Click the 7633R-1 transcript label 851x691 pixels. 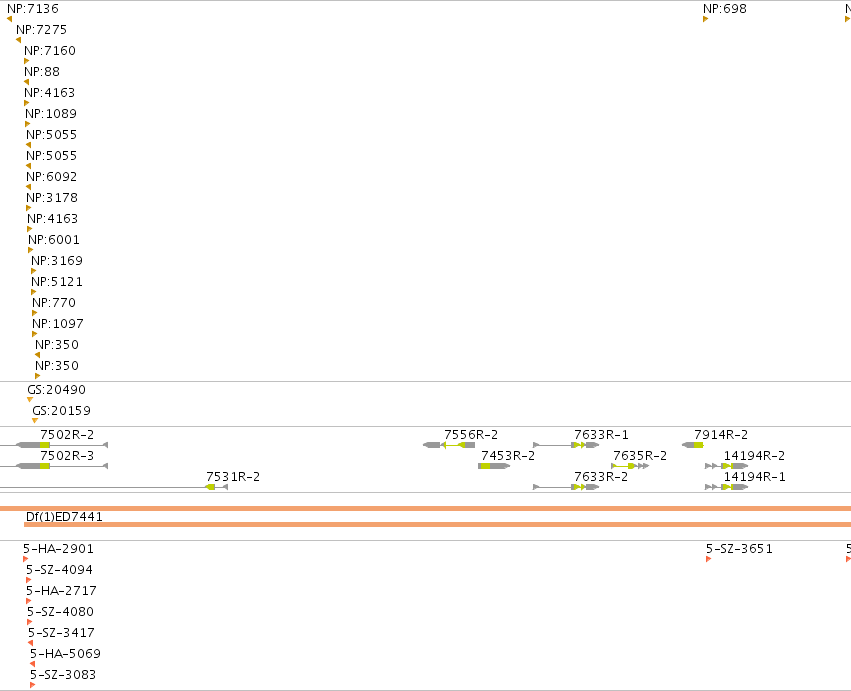(x=601, y=435)
